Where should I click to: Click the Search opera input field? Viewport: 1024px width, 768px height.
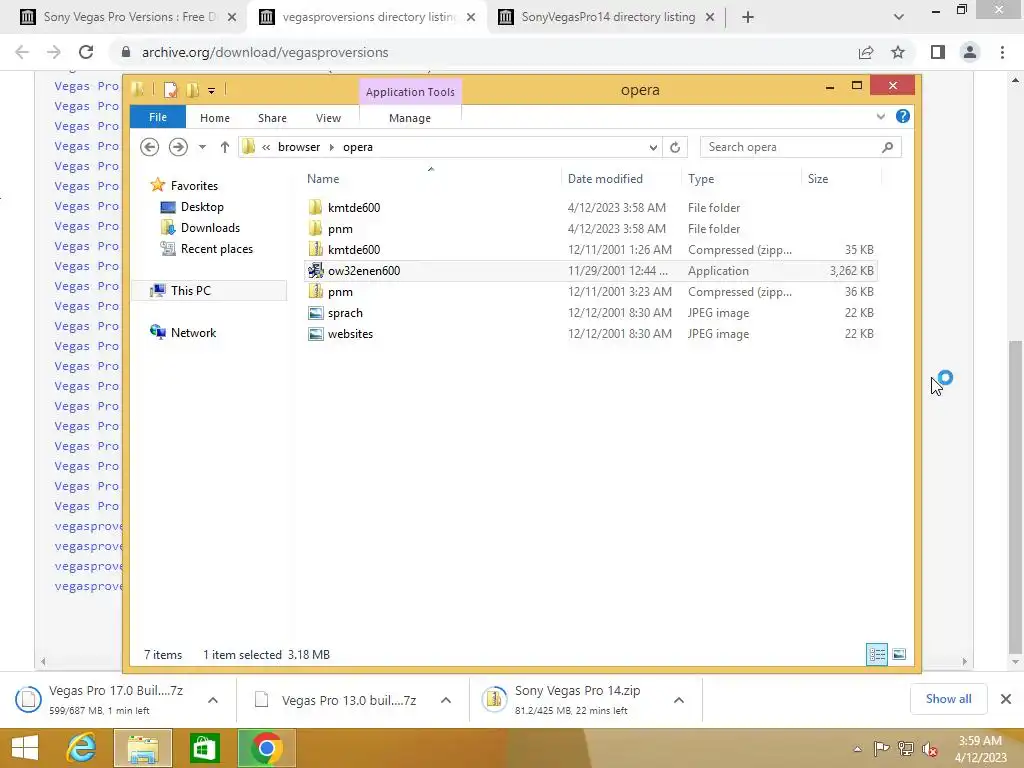801,147
